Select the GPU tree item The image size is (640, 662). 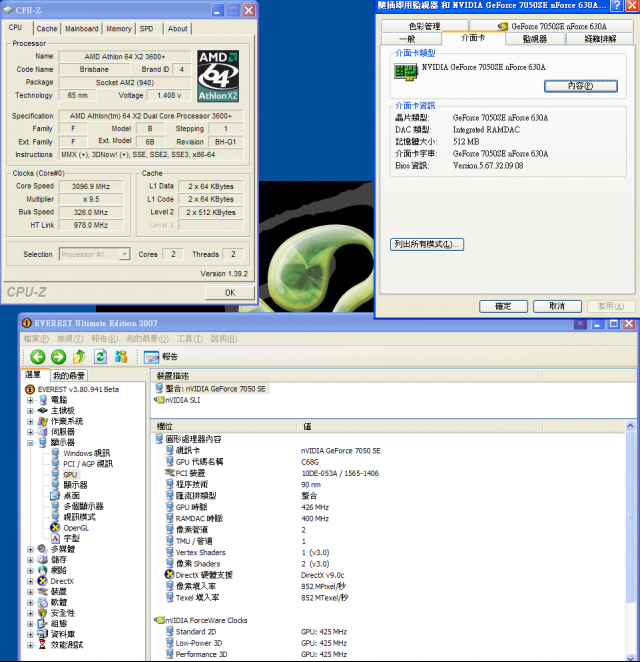(70, 475)
